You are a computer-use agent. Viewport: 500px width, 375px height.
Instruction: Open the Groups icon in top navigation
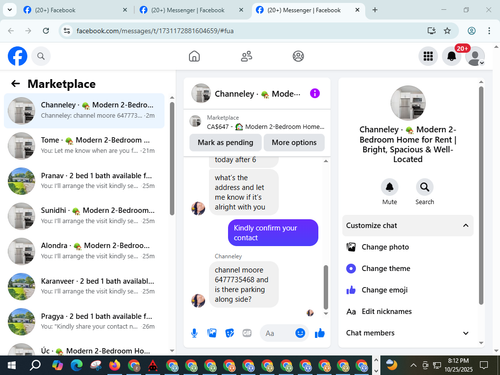point(298,56)
